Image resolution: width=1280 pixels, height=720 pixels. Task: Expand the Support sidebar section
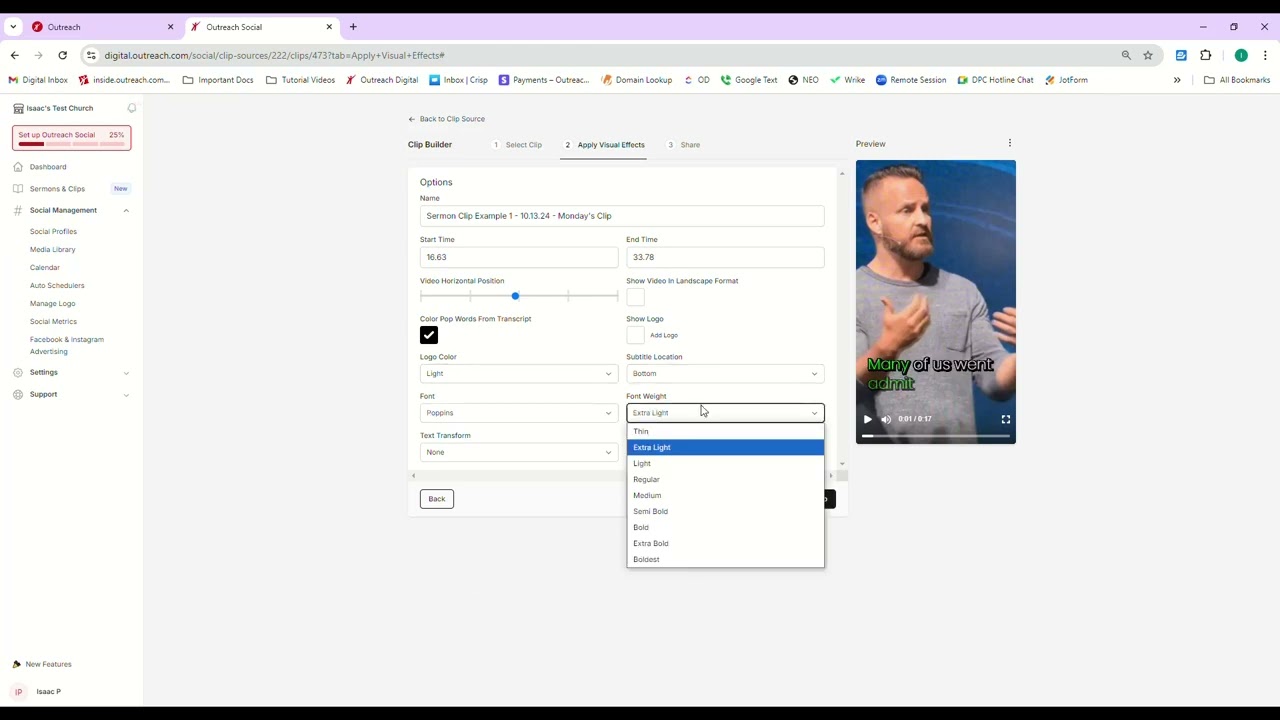(x=126, y=394)
